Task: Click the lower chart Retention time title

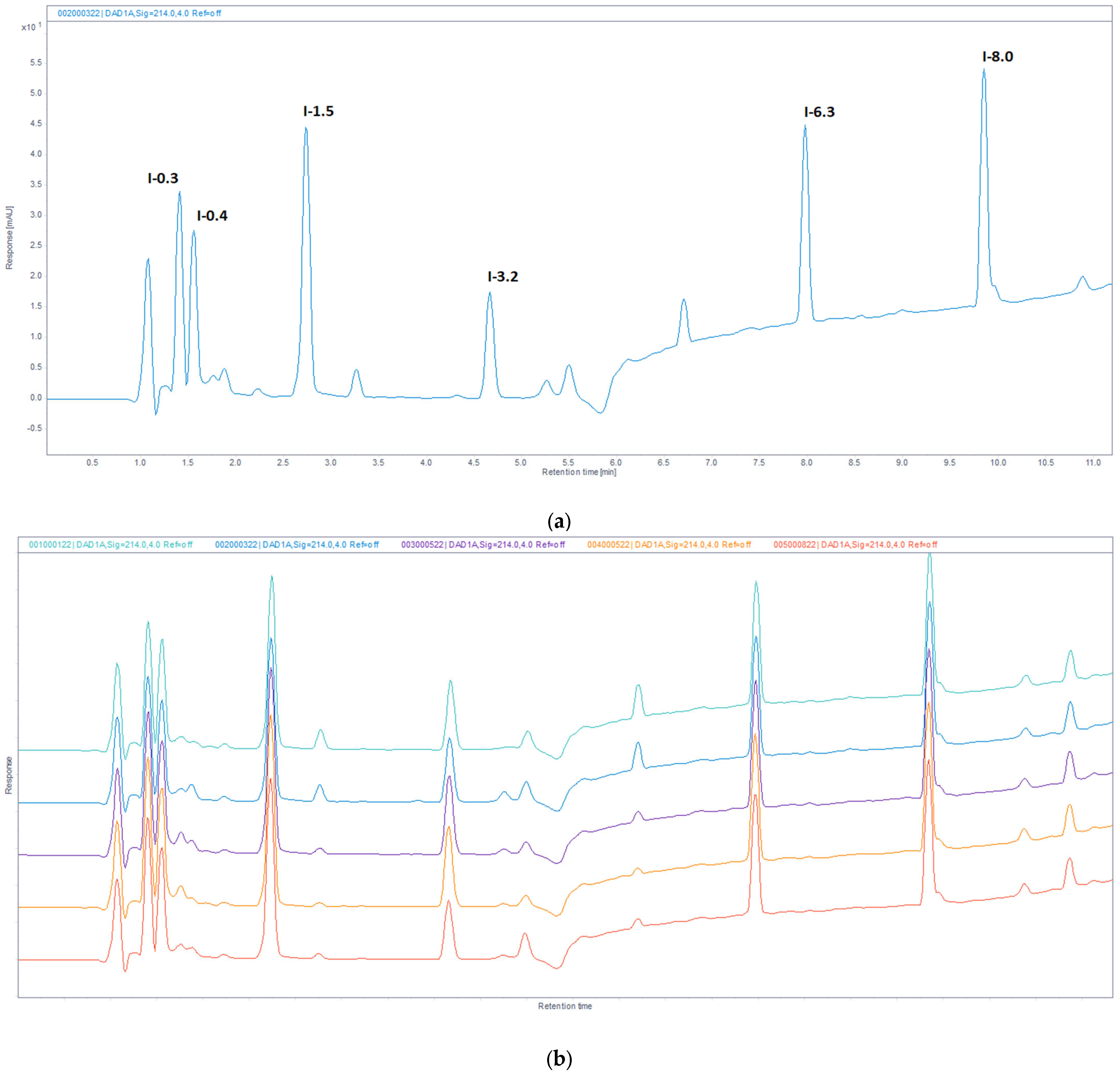Action: point(565,1006)
